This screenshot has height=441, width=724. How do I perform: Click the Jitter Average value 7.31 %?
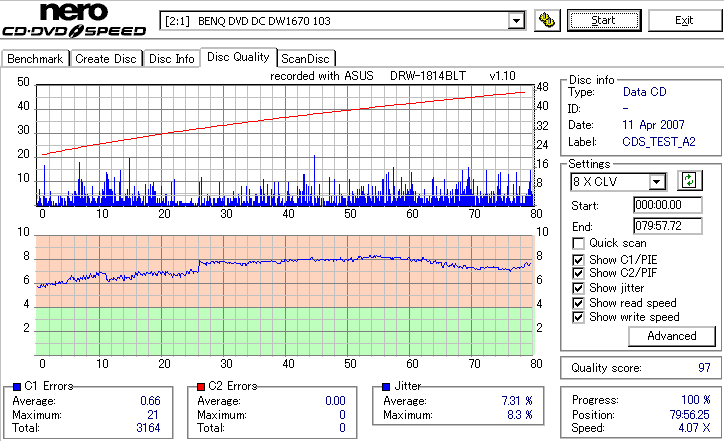(517, 400)
